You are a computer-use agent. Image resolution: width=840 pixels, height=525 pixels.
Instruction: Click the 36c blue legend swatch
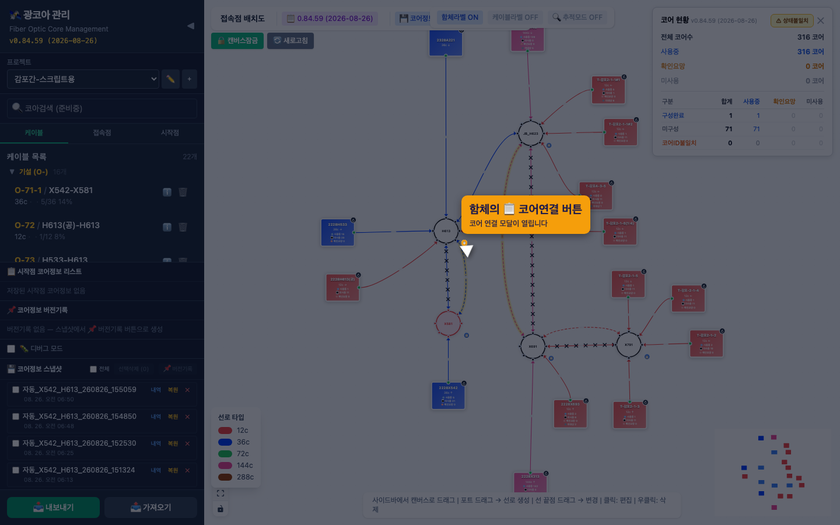[225, 442]
